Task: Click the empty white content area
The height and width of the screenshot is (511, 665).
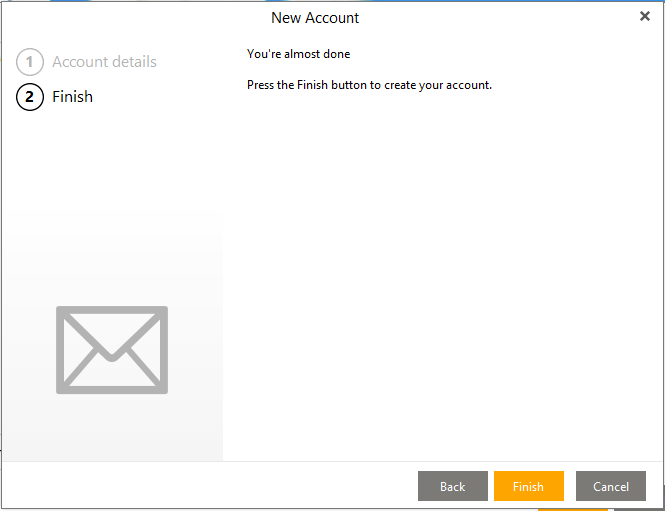Action: (440, 280)
